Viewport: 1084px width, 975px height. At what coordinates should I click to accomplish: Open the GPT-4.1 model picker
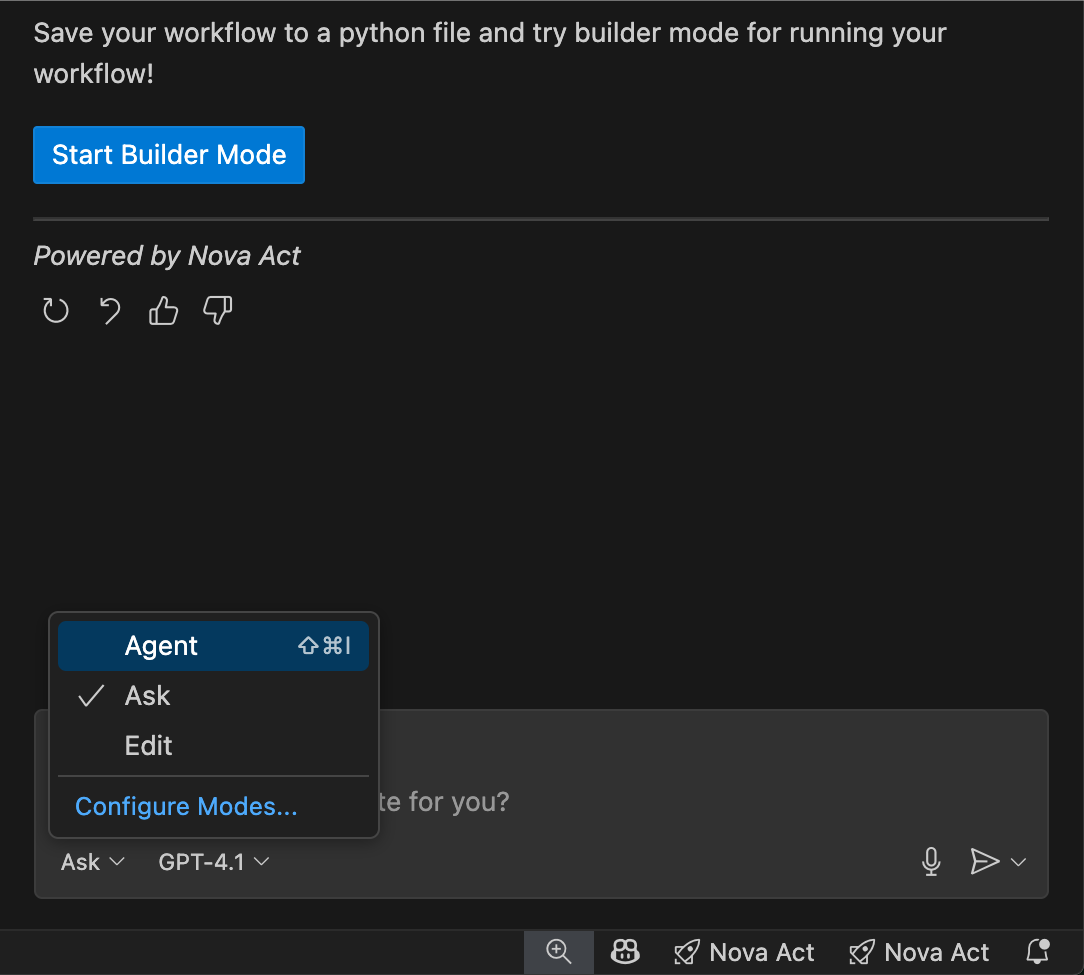213,862
